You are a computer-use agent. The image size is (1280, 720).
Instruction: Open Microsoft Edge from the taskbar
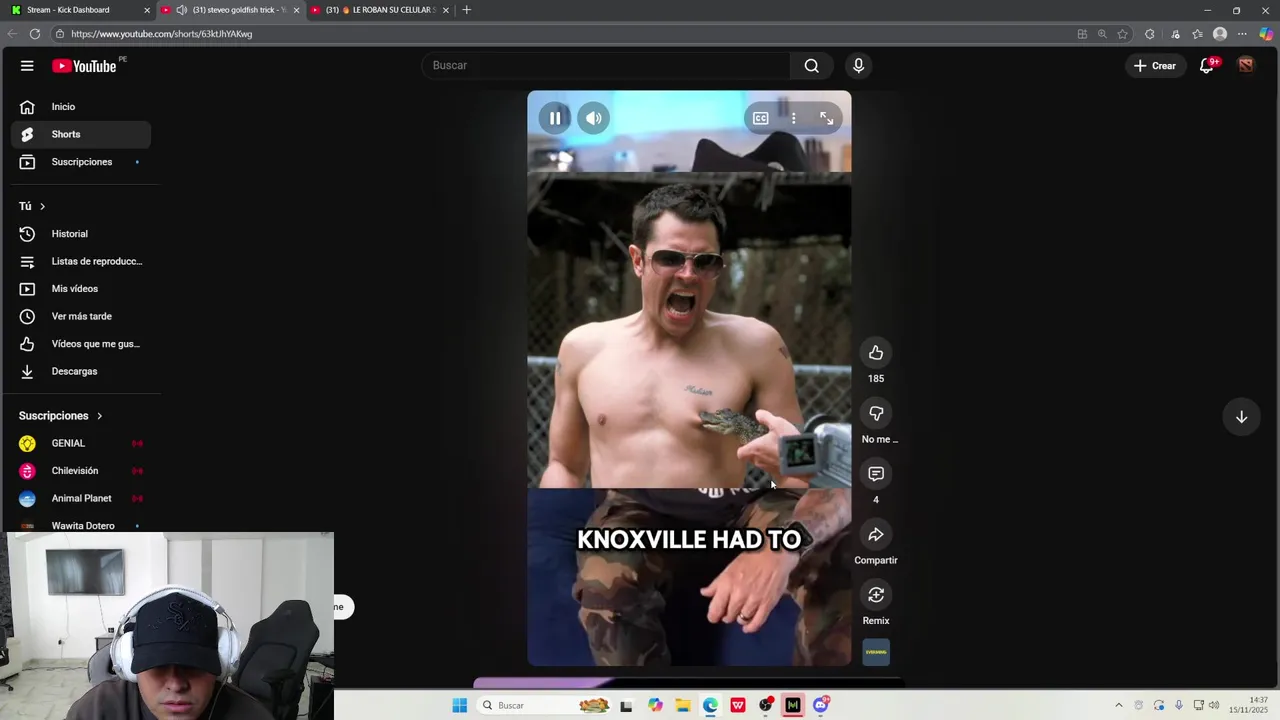pos(710,705)
